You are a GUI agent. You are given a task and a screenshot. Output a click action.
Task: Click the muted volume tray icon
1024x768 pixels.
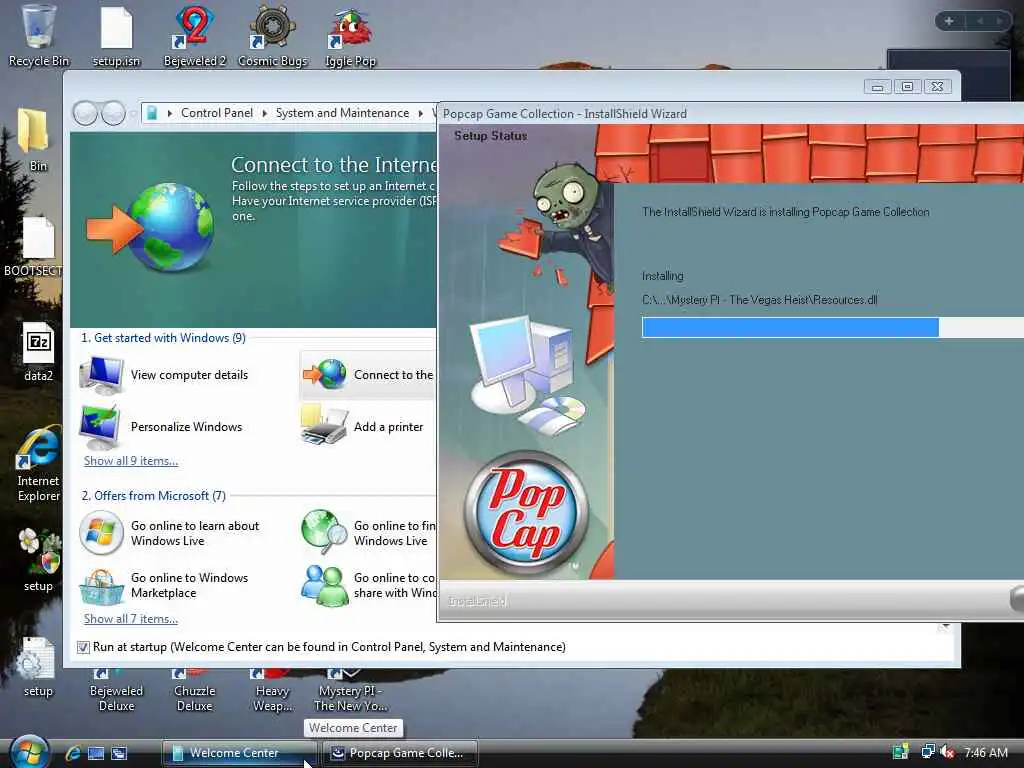coord(948,752)
